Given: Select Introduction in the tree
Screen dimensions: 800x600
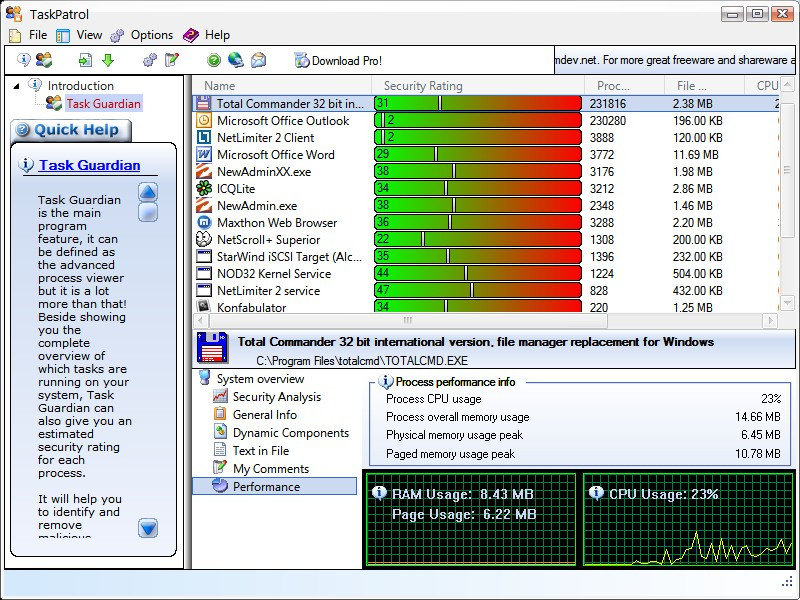Looking at the screenshot, I should pos(81,85).
